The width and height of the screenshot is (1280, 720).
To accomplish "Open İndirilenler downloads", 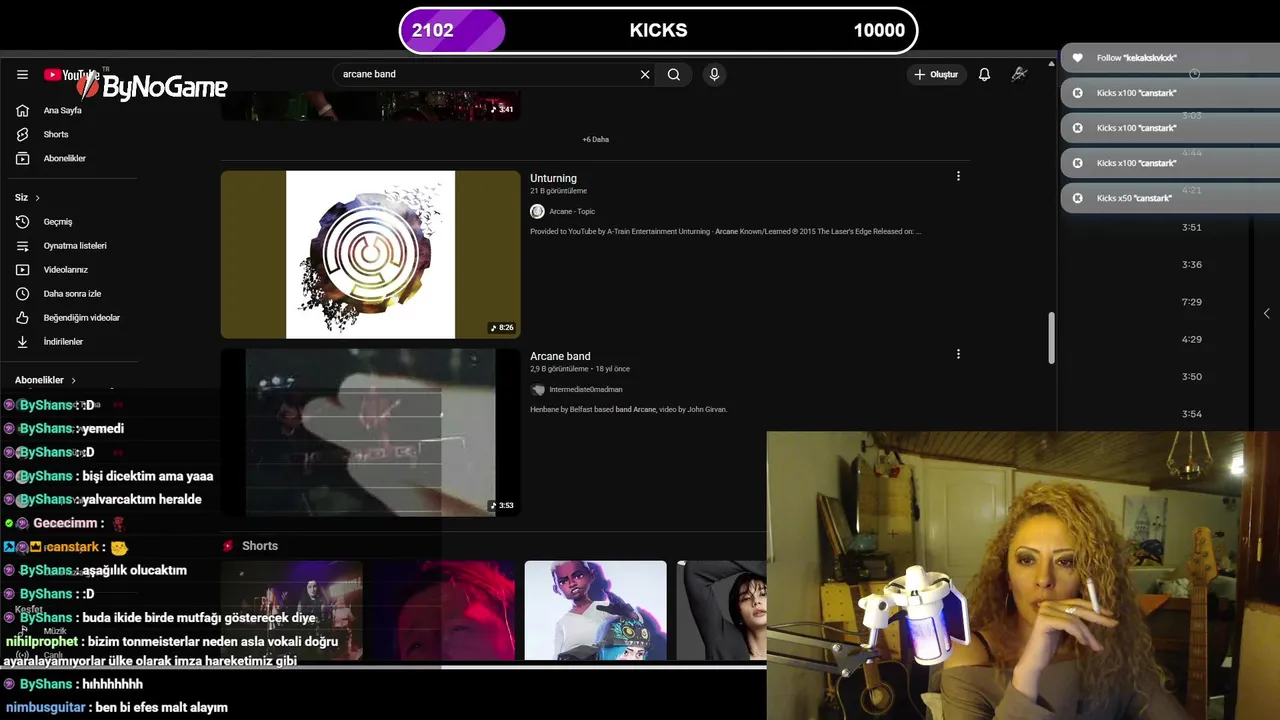I will coord(63,342).
